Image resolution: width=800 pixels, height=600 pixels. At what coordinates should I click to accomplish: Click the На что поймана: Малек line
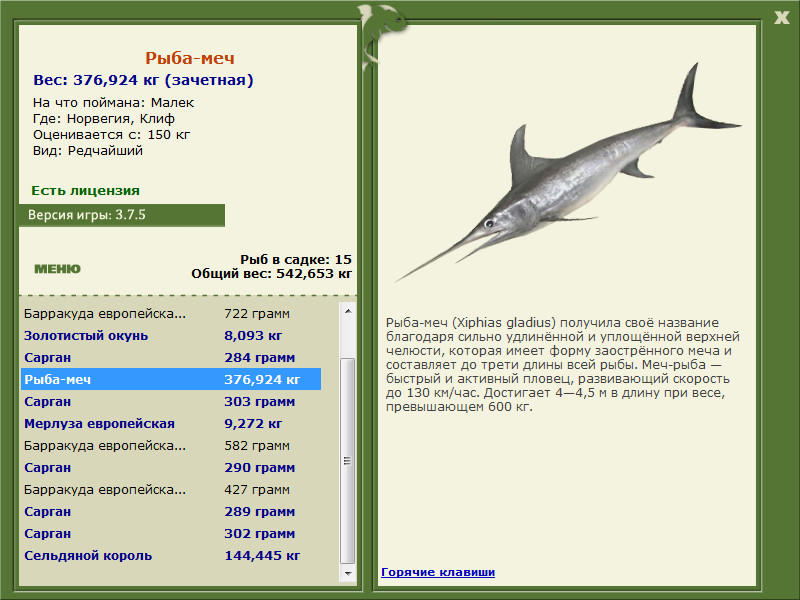tap(113, 103)
